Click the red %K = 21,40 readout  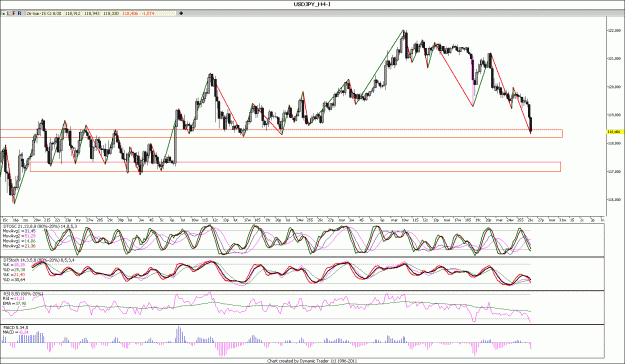14,275
